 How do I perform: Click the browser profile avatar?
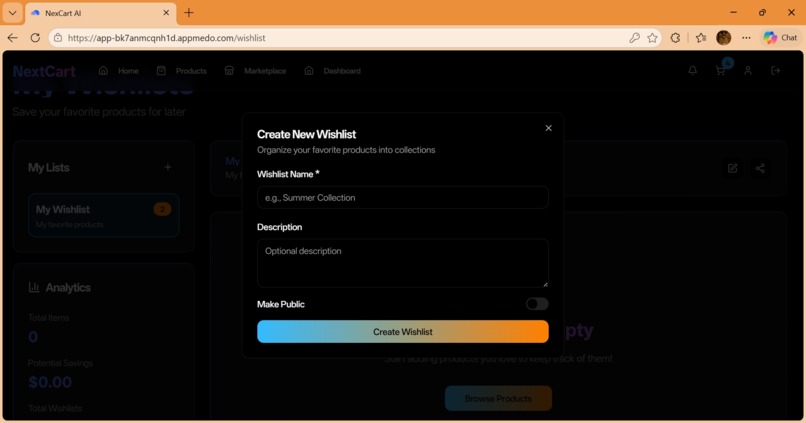pos(723,38)
